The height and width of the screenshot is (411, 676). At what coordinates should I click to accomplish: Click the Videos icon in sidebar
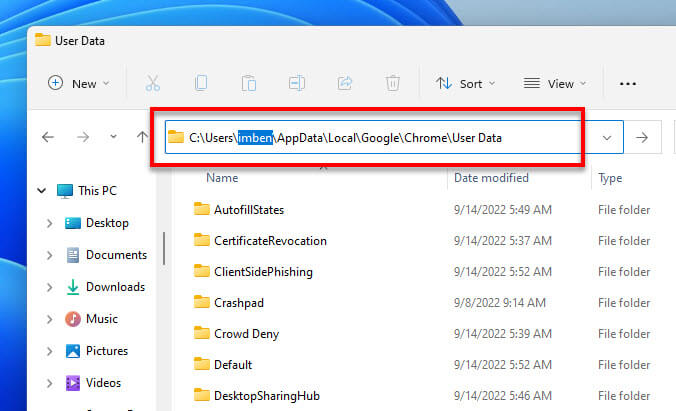coord(72,383)
